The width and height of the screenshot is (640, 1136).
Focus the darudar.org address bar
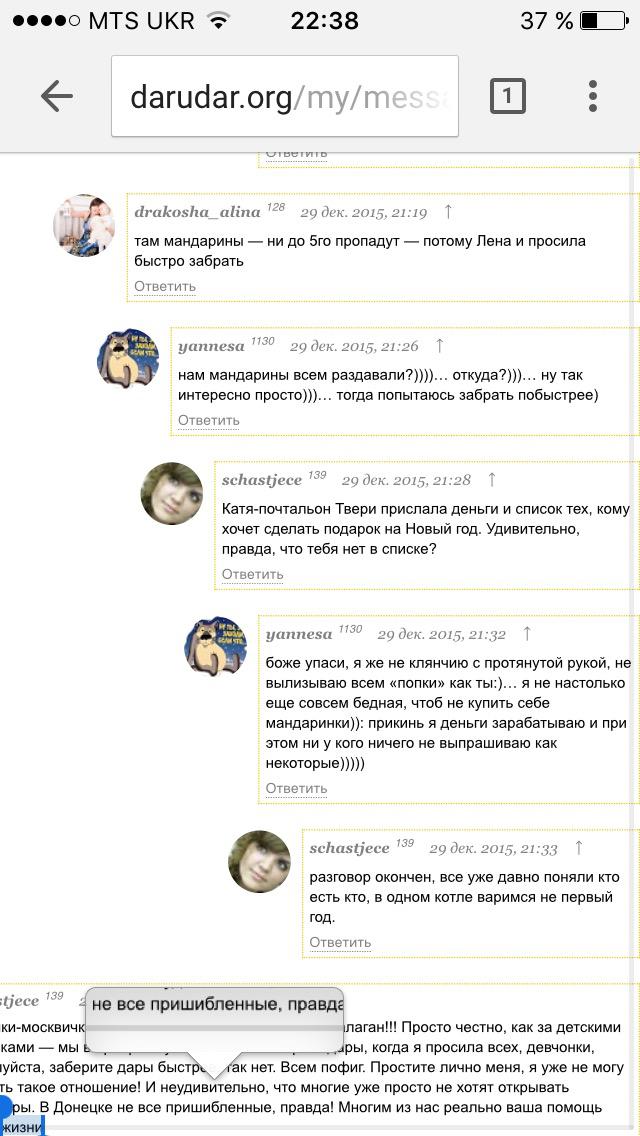click(x=285, y=96)
